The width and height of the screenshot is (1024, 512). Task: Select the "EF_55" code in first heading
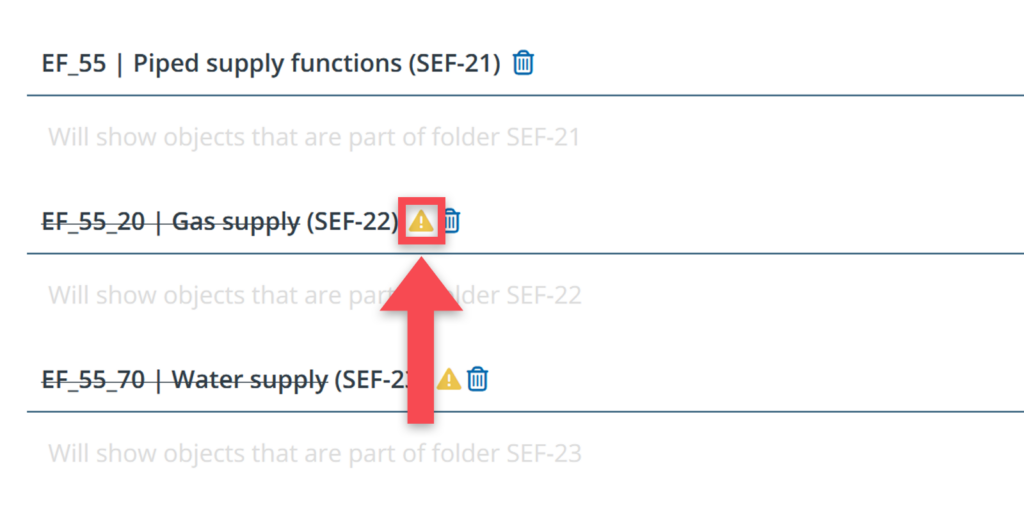73,64
